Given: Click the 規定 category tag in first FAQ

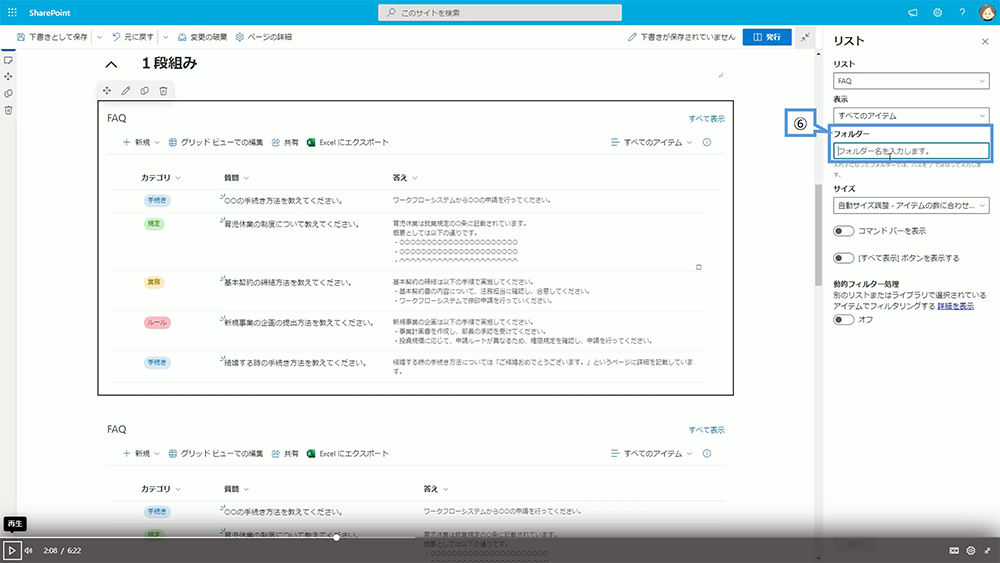Looking at the screenshot, I should [154, 224].
